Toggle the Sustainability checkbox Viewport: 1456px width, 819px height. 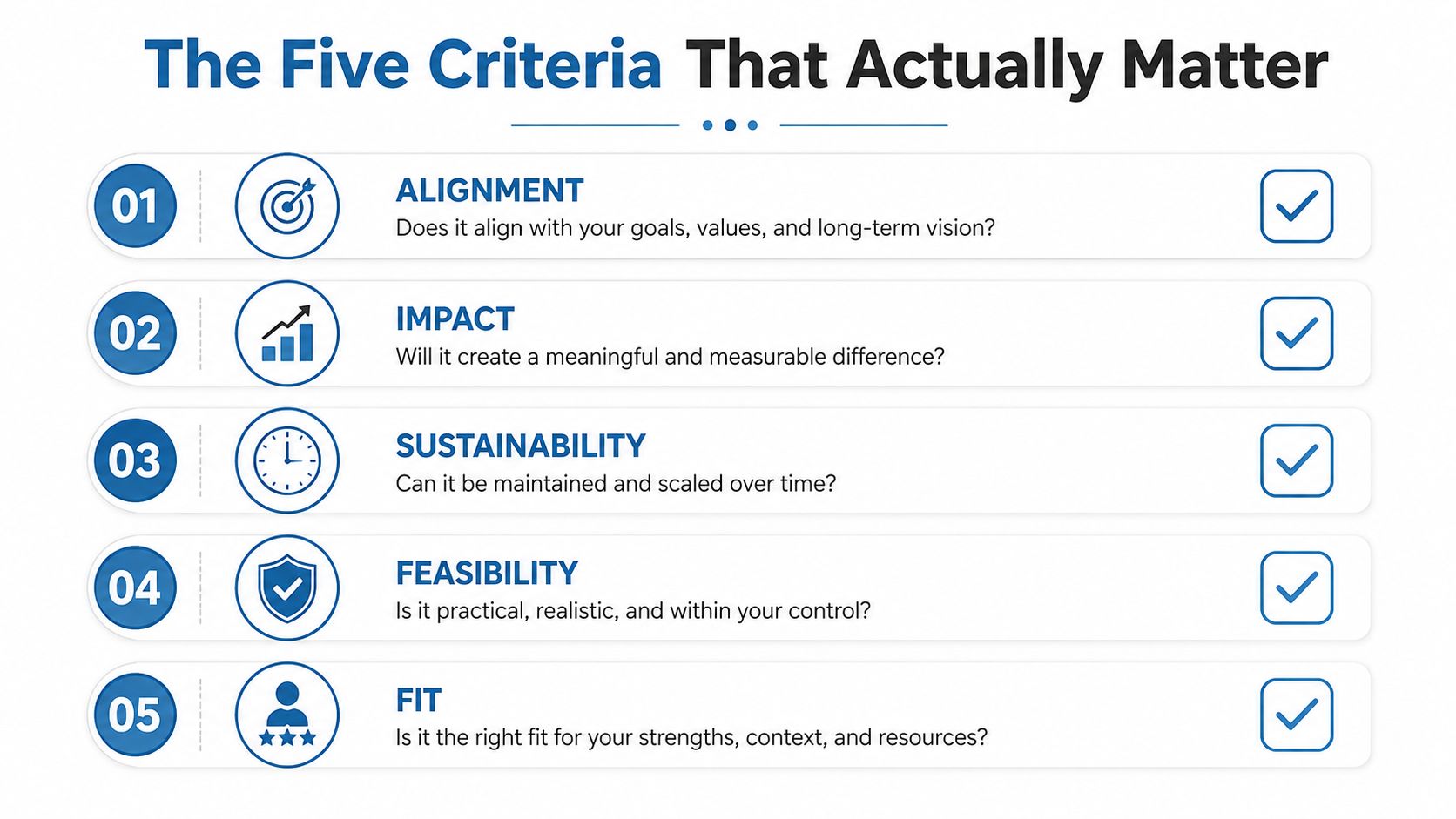pyautogui.click(x=1297, y=460)
